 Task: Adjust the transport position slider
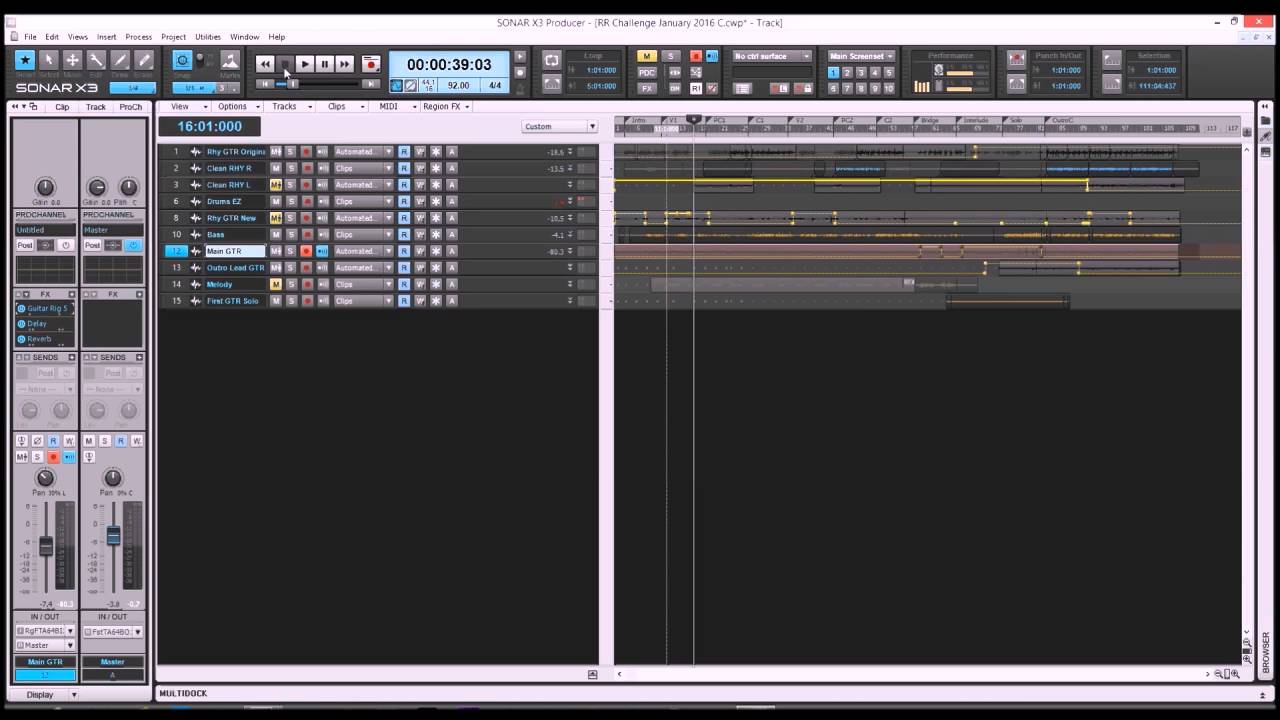click(292, 84)
